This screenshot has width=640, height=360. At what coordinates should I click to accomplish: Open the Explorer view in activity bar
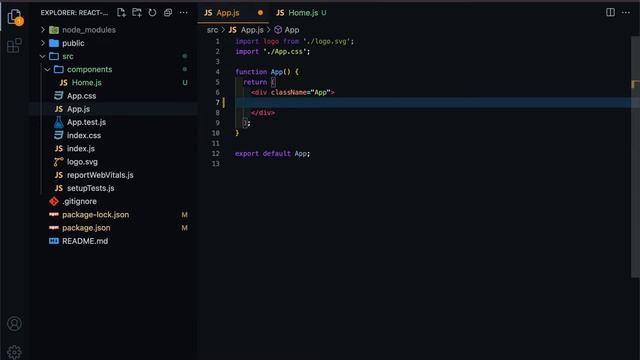pyautogui.click(x=15, y=17)
